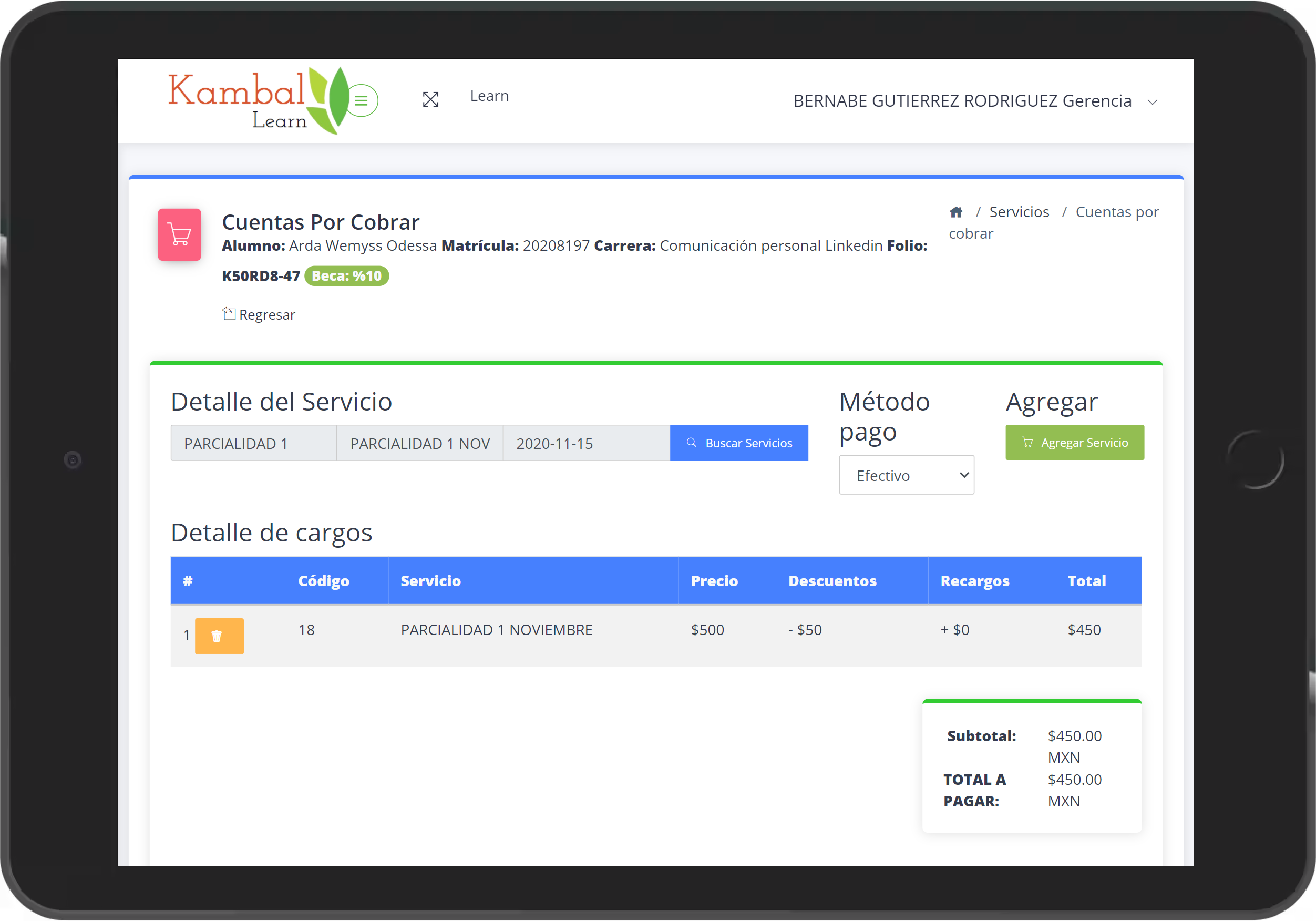Screen dimensions: 1316x921
Task: Expand the BERNABE GUTIERREZ RODRIGUEZ dropdown
Action: [x=1156, y=101]
